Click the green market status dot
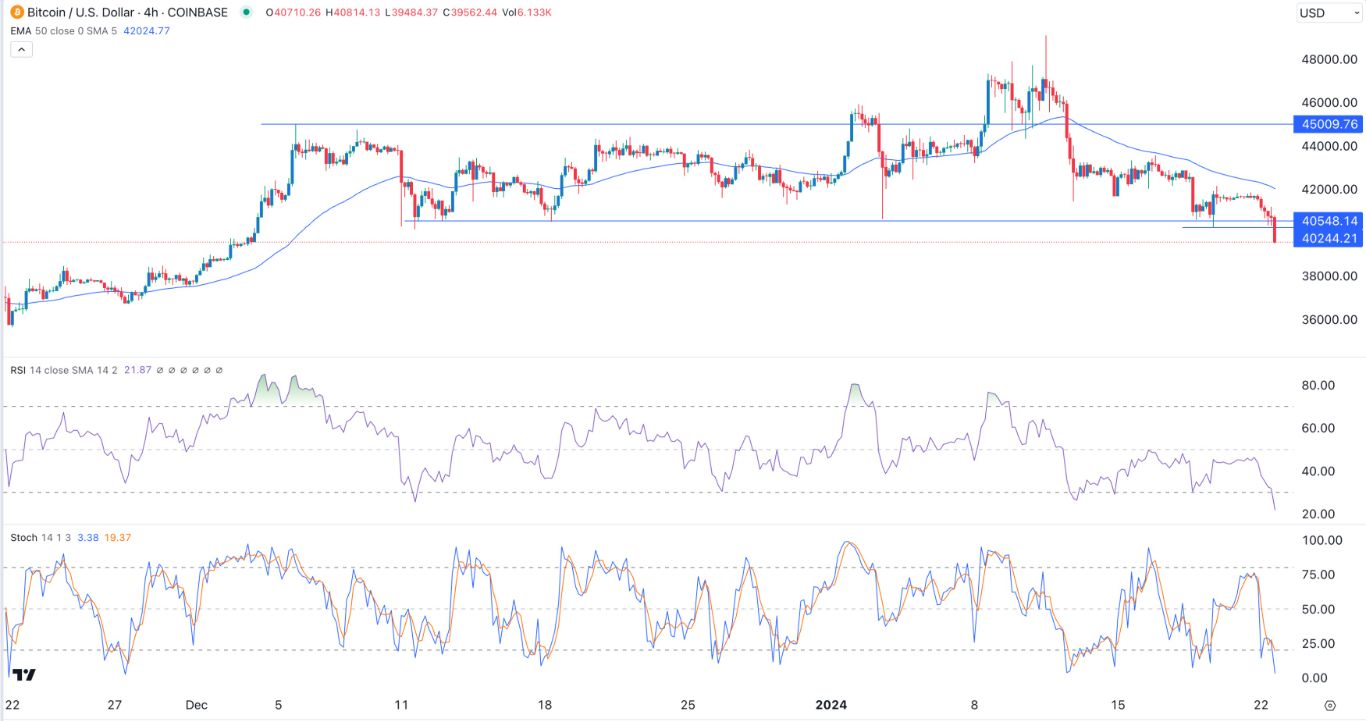 click(x=246, y=13)
